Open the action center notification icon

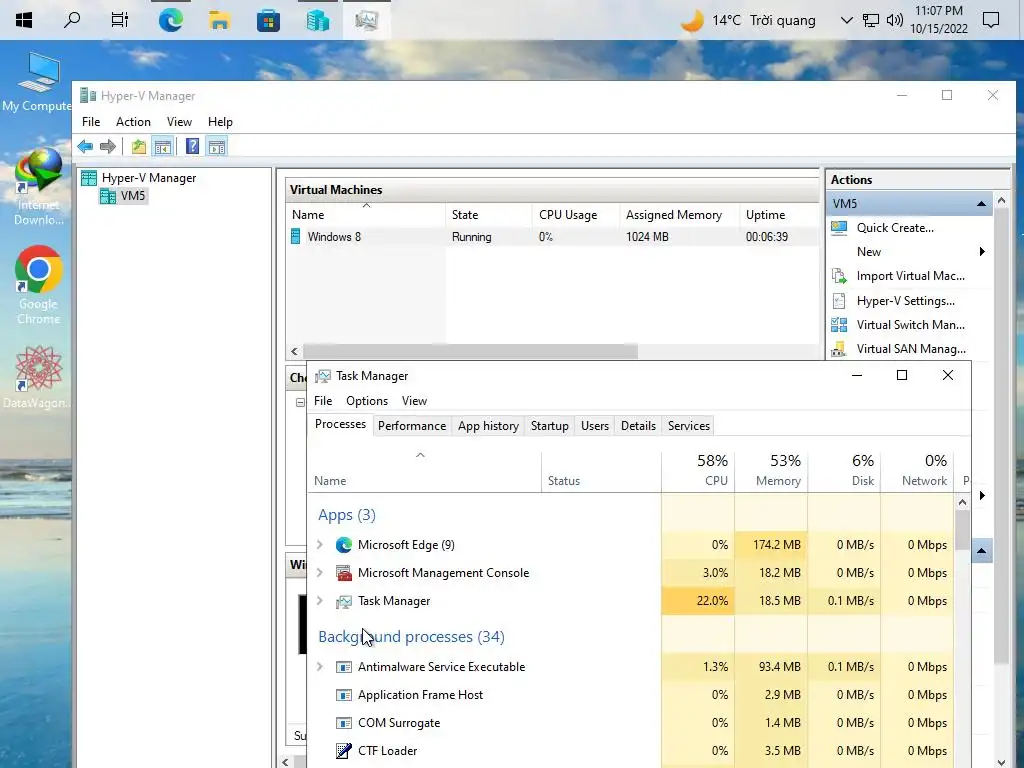[991, 20]
